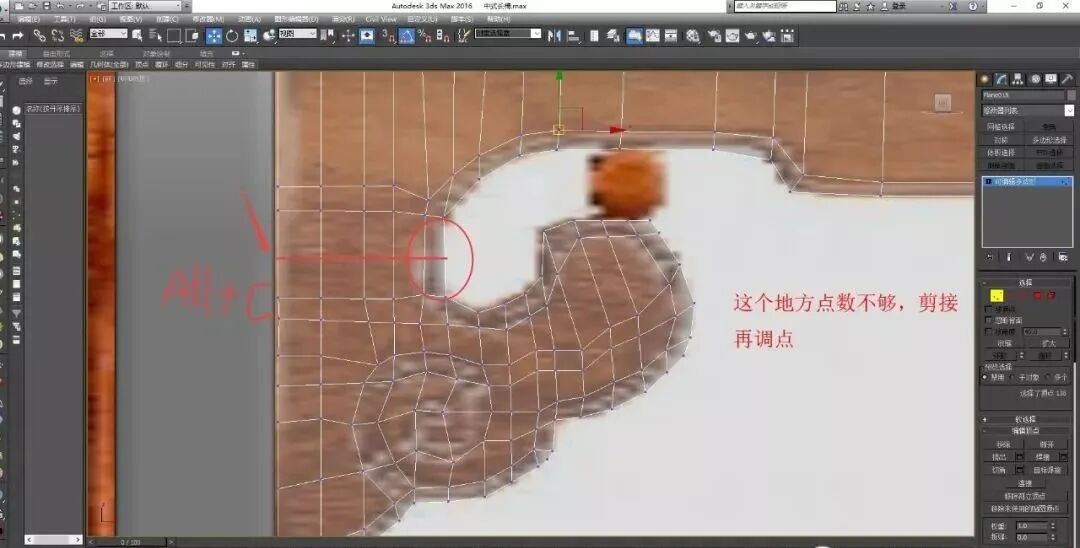Click the Target Weld button

click(1047, 470)
